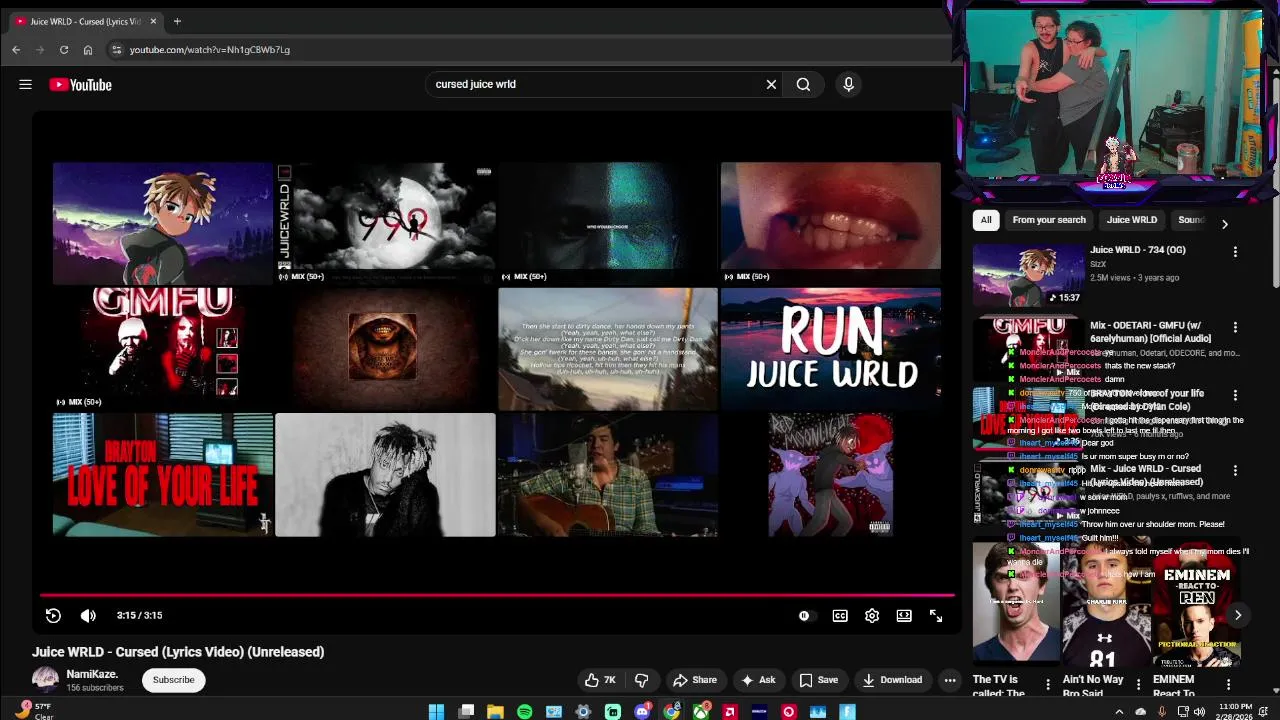
Task: Open player settings gear
Action: click(872, 616)
